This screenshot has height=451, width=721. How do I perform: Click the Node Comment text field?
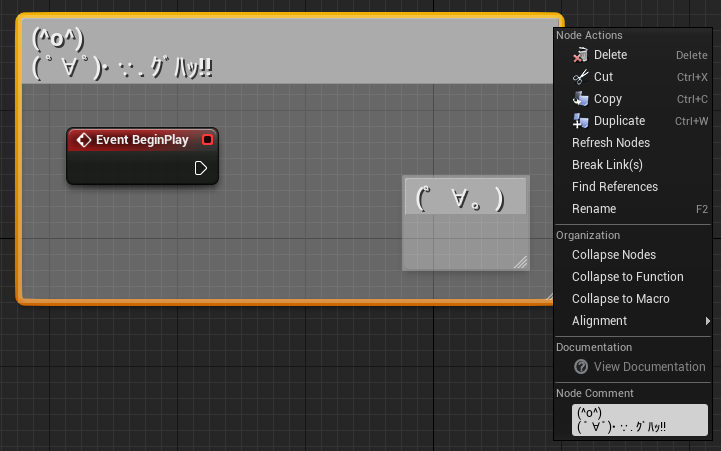click(x=640, y=420)
